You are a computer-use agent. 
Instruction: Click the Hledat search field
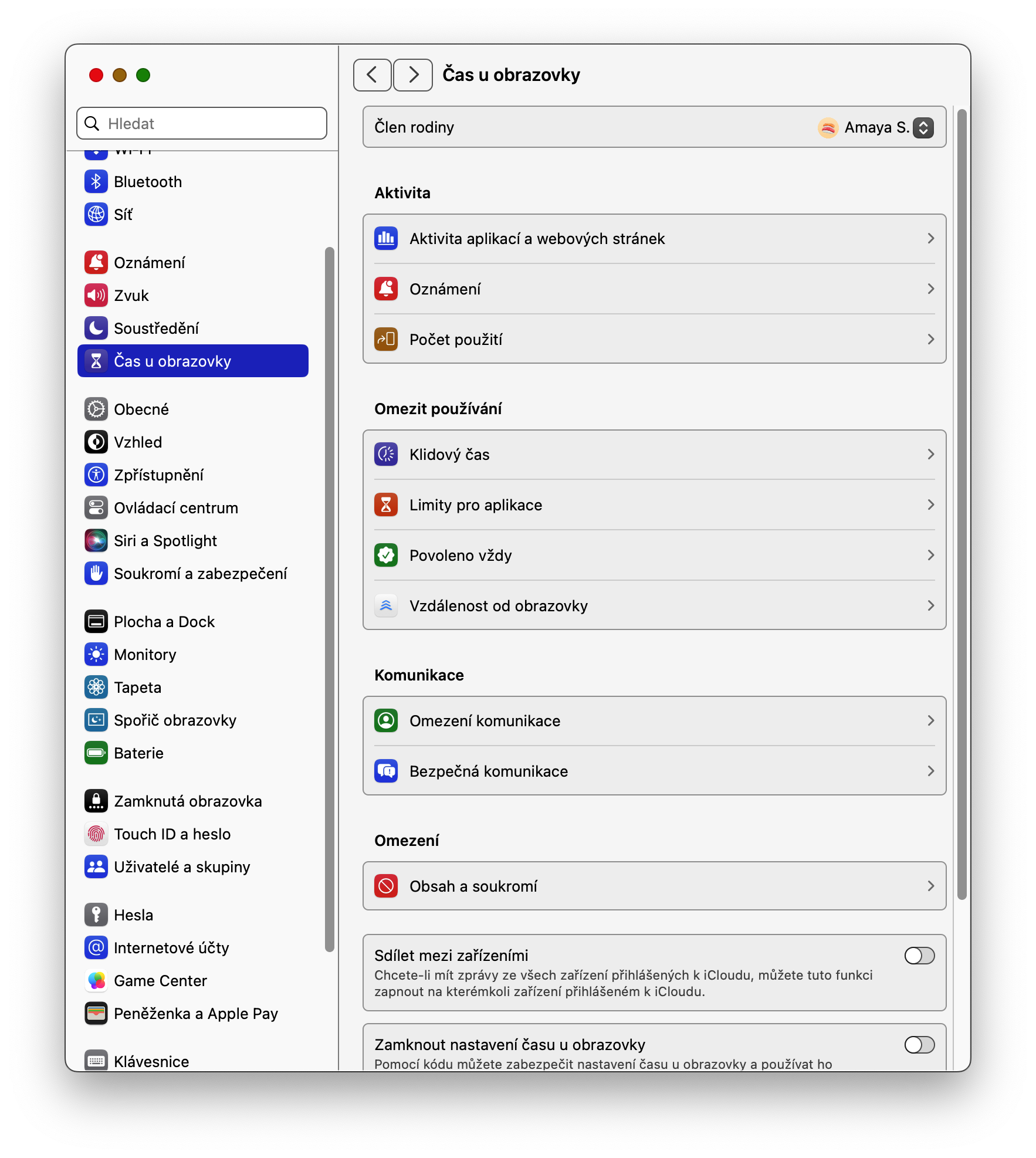click(x=201, y=124)
